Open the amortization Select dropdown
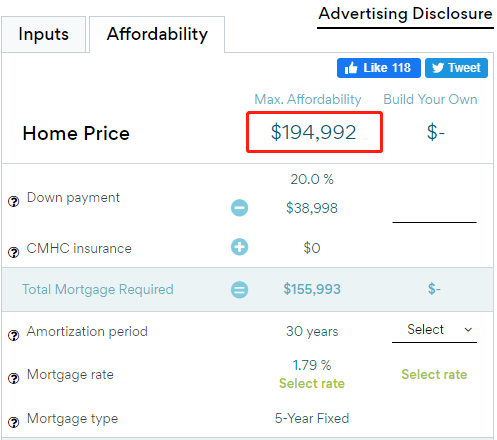Viewport: 497px width, 440px height. point(434,330)
